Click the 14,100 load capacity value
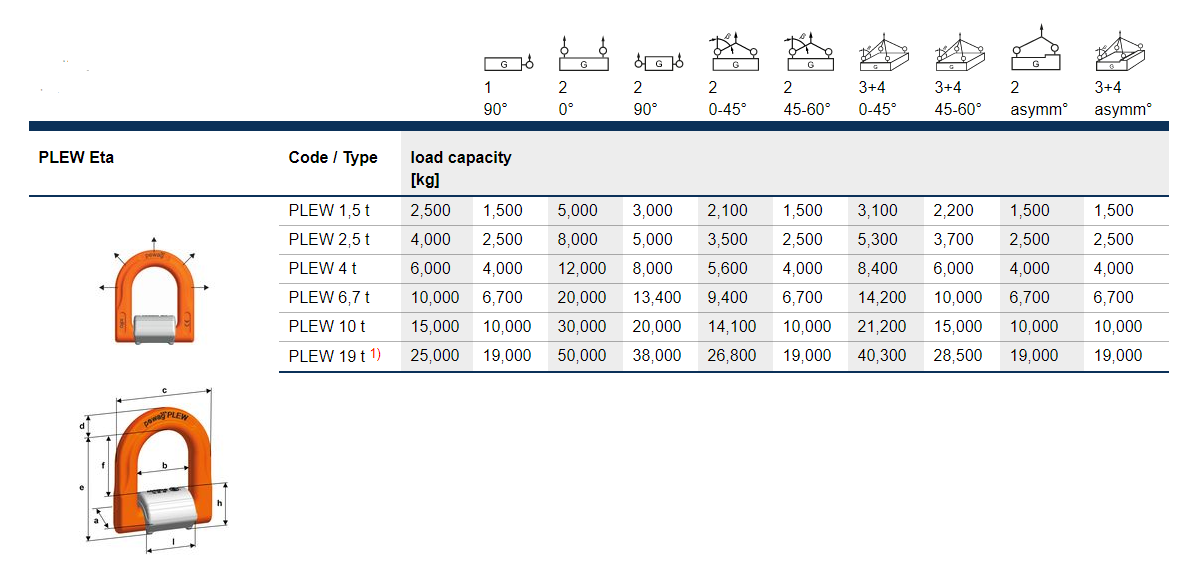This screenshot has width=1181, height=567. tap(732, 327)
